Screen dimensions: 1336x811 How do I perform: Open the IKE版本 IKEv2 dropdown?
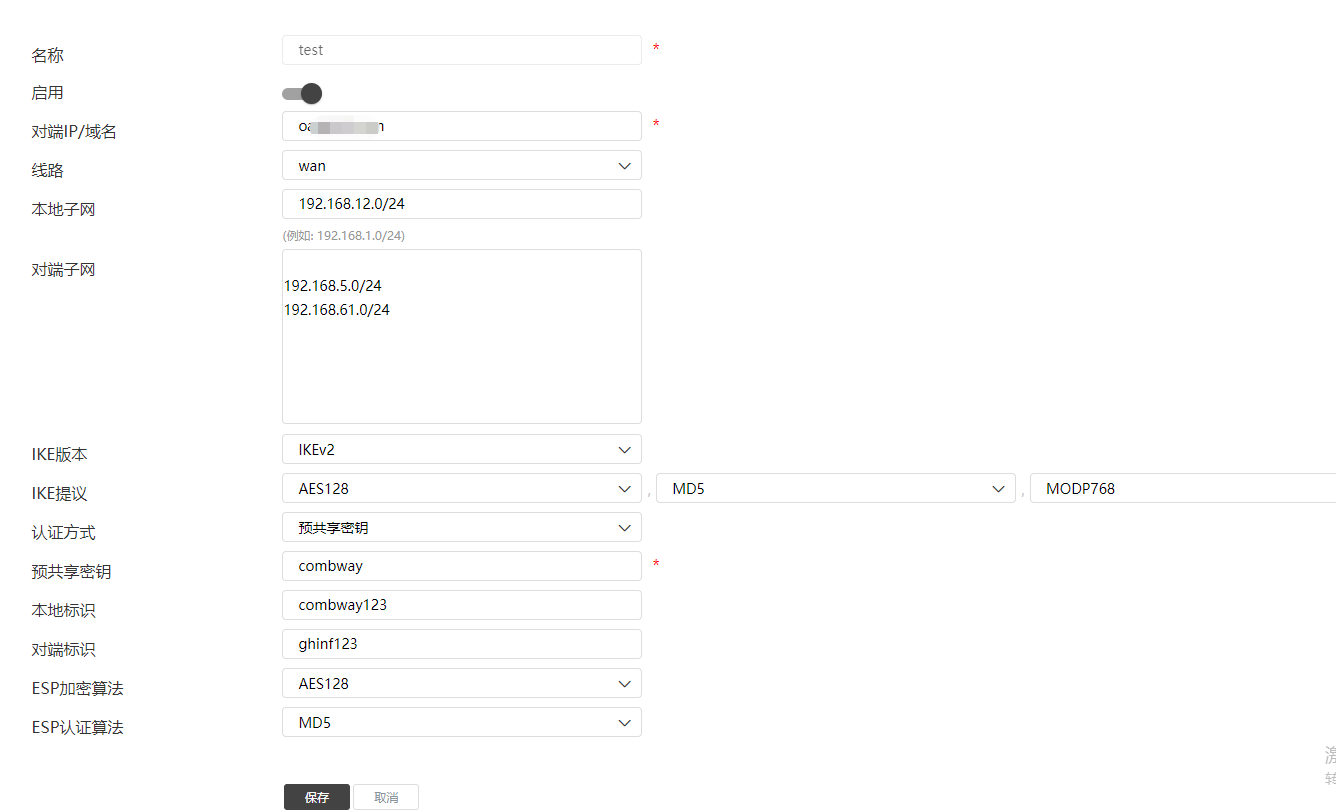[x=461, y=449]
